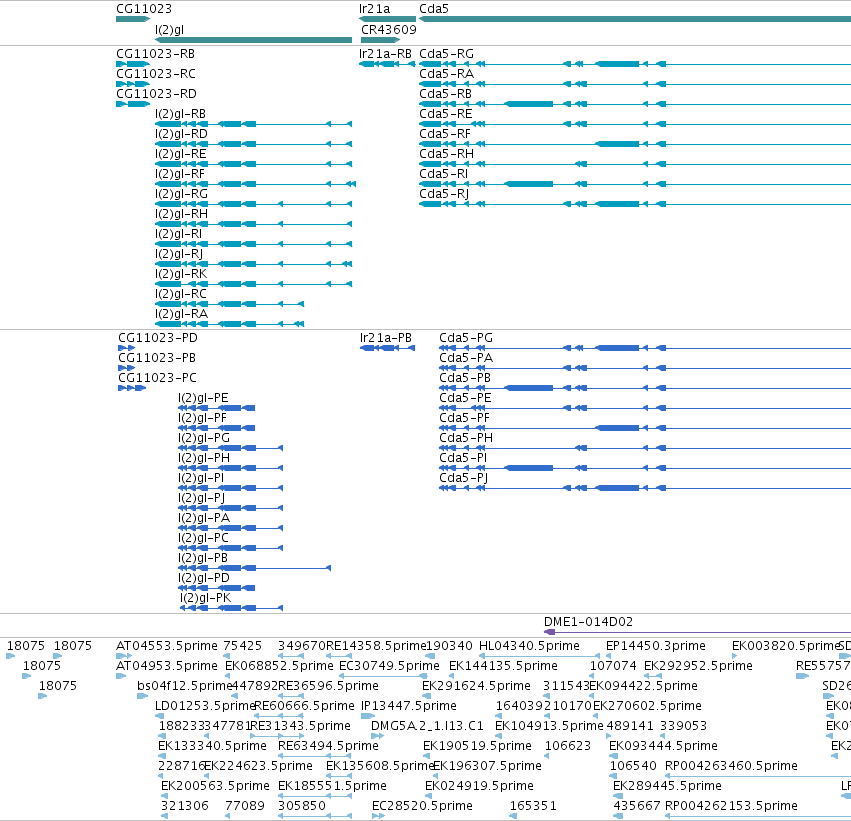Click transcript Cda5-RA

point(447,74)
